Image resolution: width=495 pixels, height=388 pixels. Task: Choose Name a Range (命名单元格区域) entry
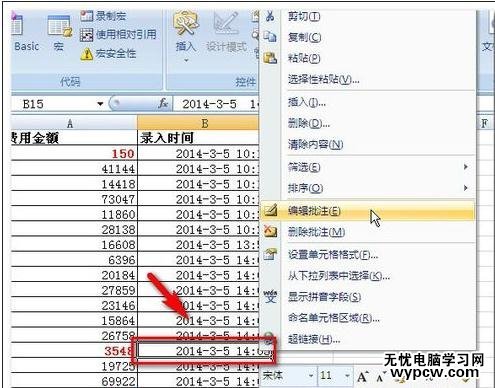[x=367, y=318]
